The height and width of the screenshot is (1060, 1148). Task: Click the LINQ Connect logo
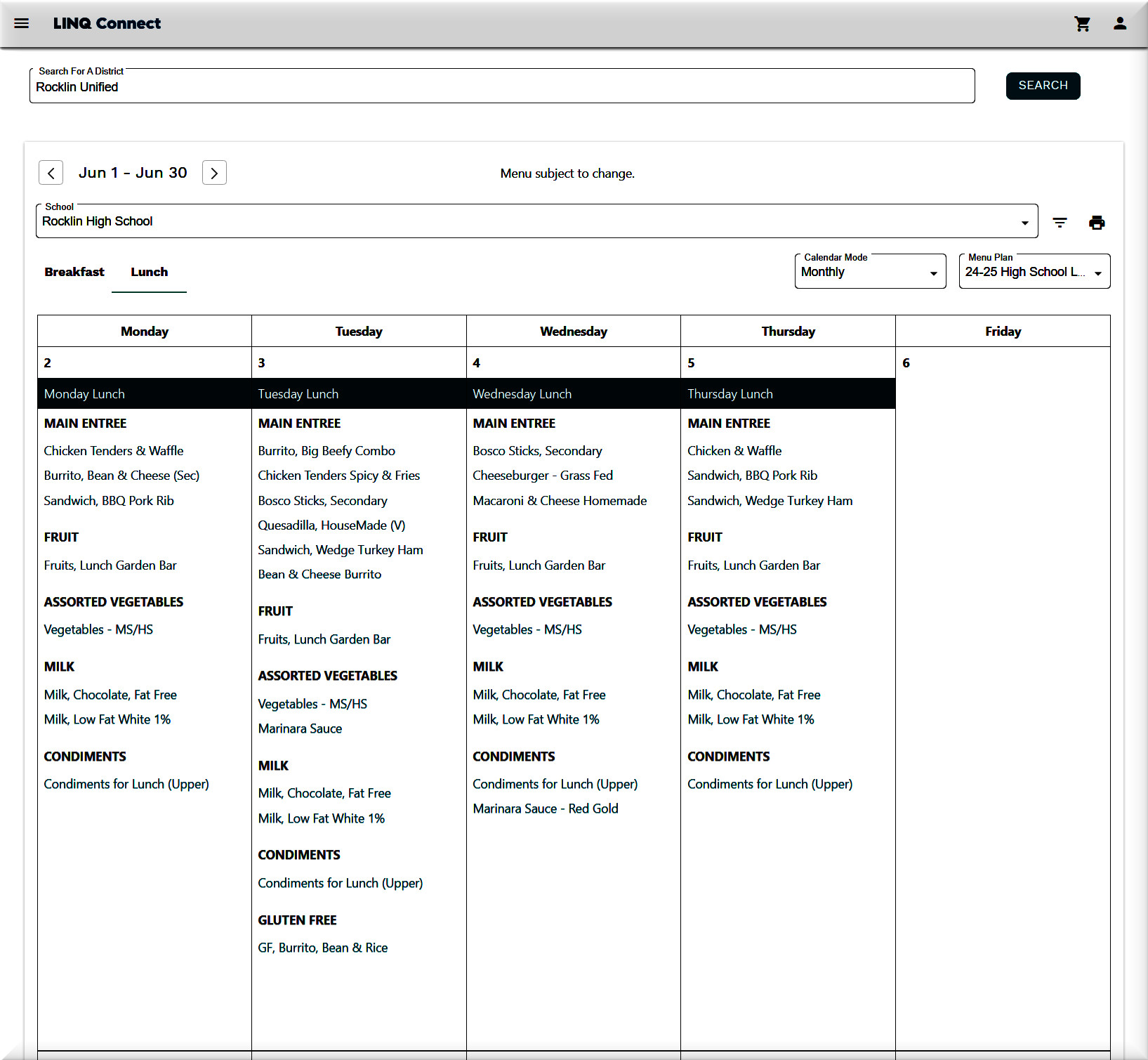pos(107,23)
